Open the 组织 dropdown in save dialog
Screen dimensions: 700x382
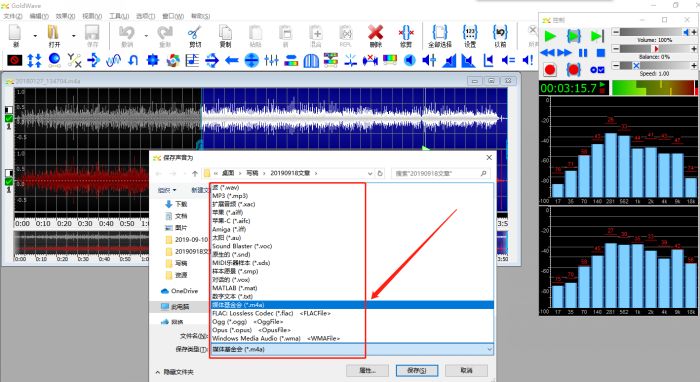coord(167,190)
